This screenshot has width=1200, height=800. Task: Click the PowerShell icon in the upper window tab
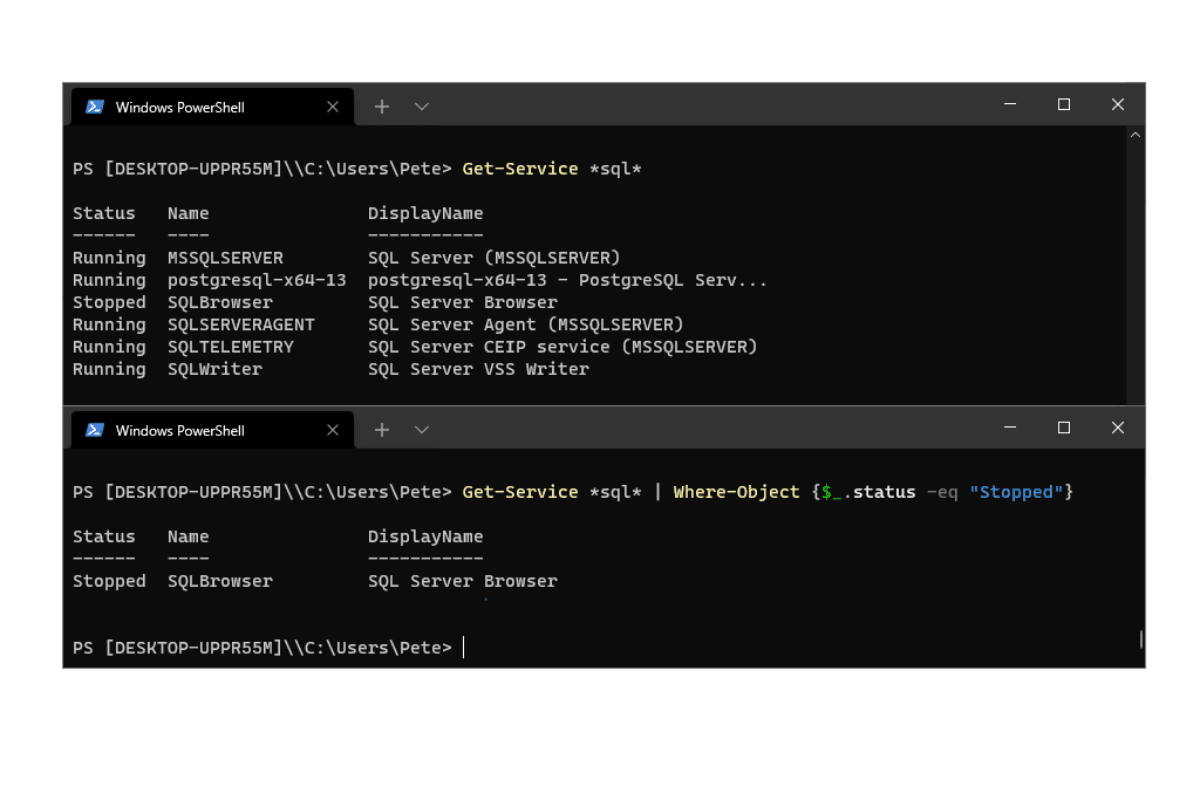click(95, 107)
